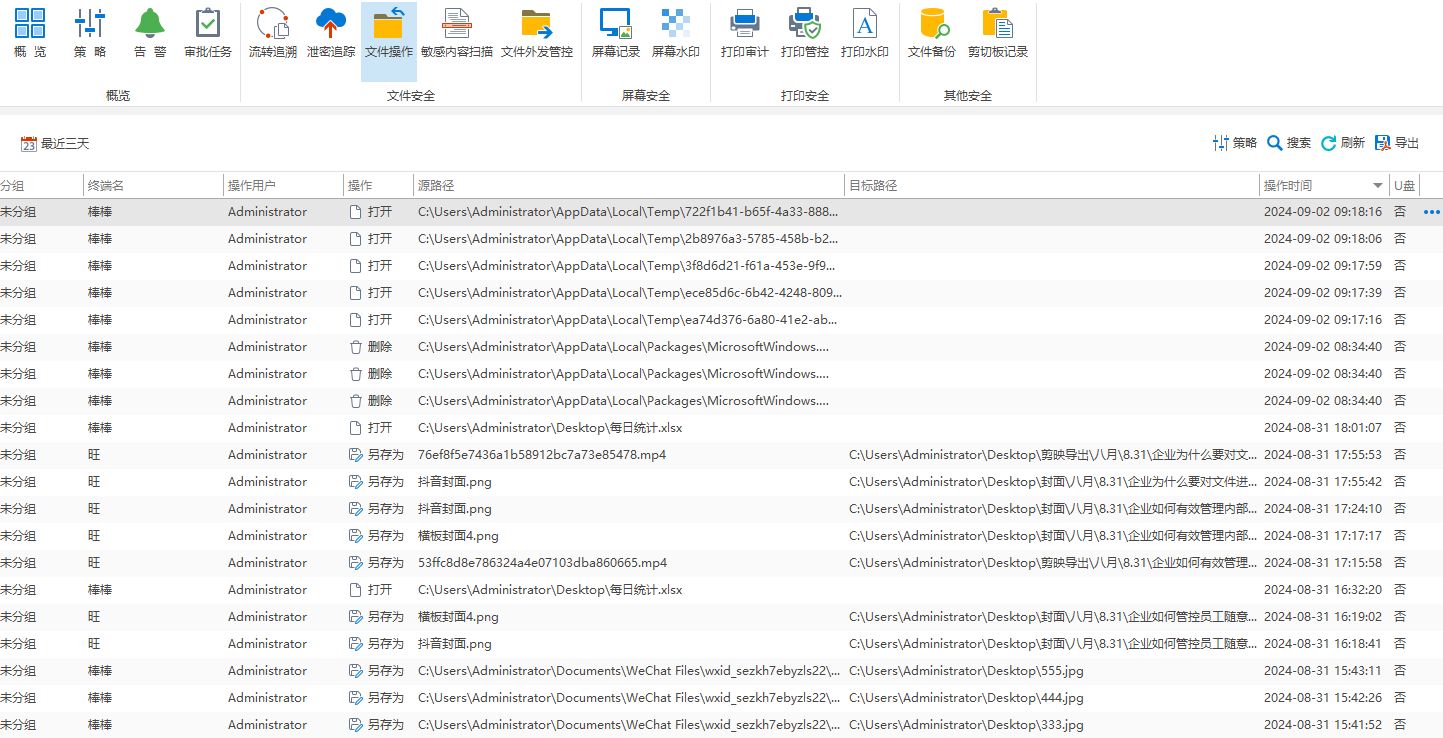The image size is (1443, 738).
Task: Click the 最近三天 date range filter
Action: pos(55,144)
